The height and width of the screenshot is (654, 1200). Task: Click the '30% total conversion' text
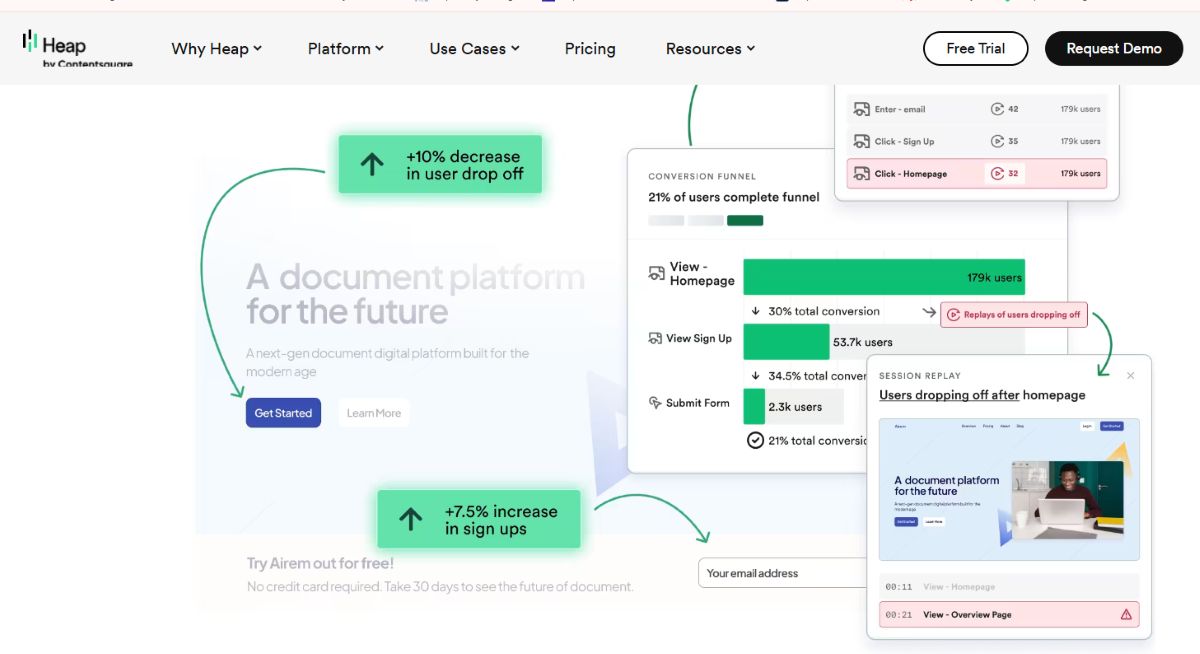point(824,311)
